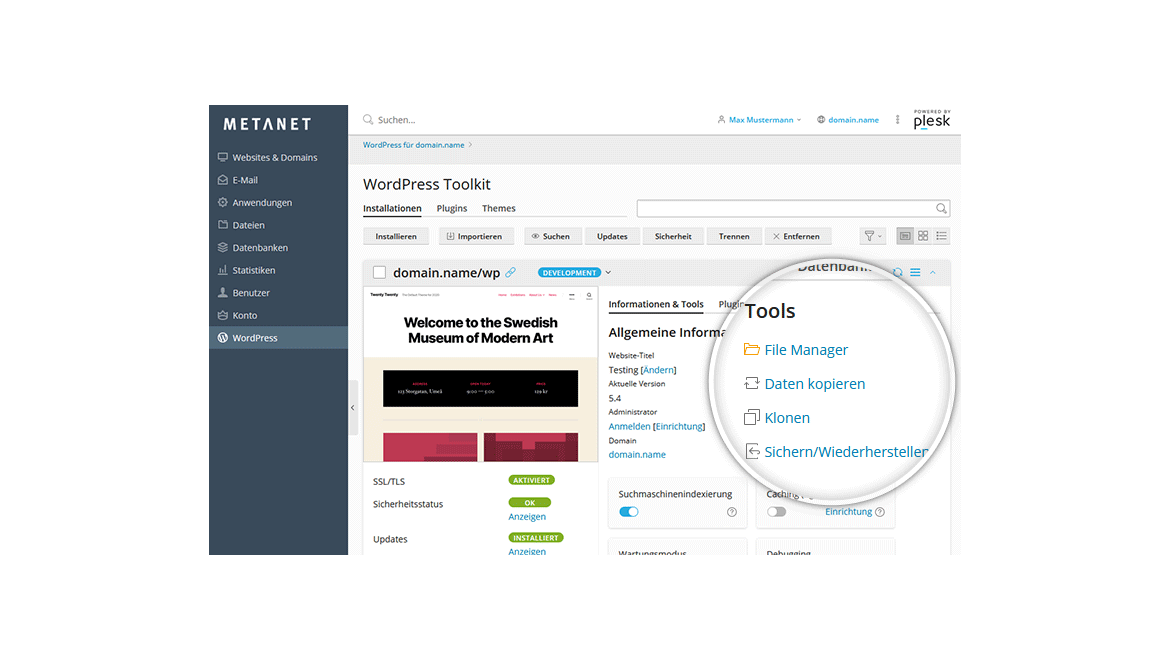Click the Ändern link beside Testing
The image size is (1170, 660).
pos(659,370)
